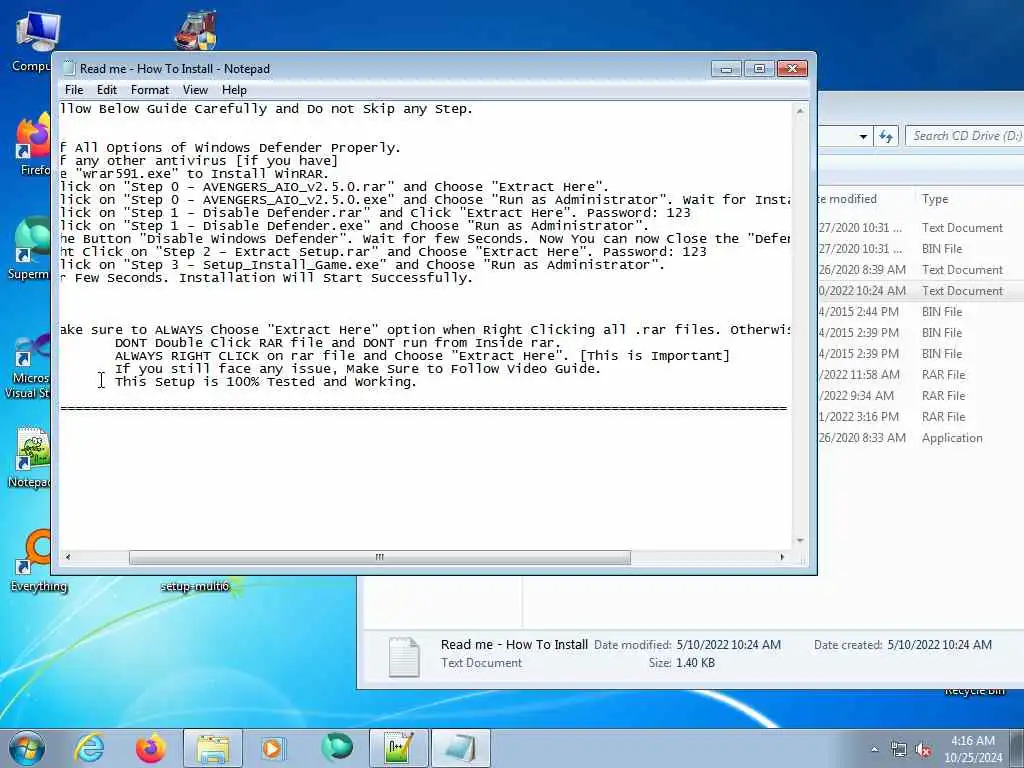
Task: Click the Explorer refresh button
Action: click(886, 136)
